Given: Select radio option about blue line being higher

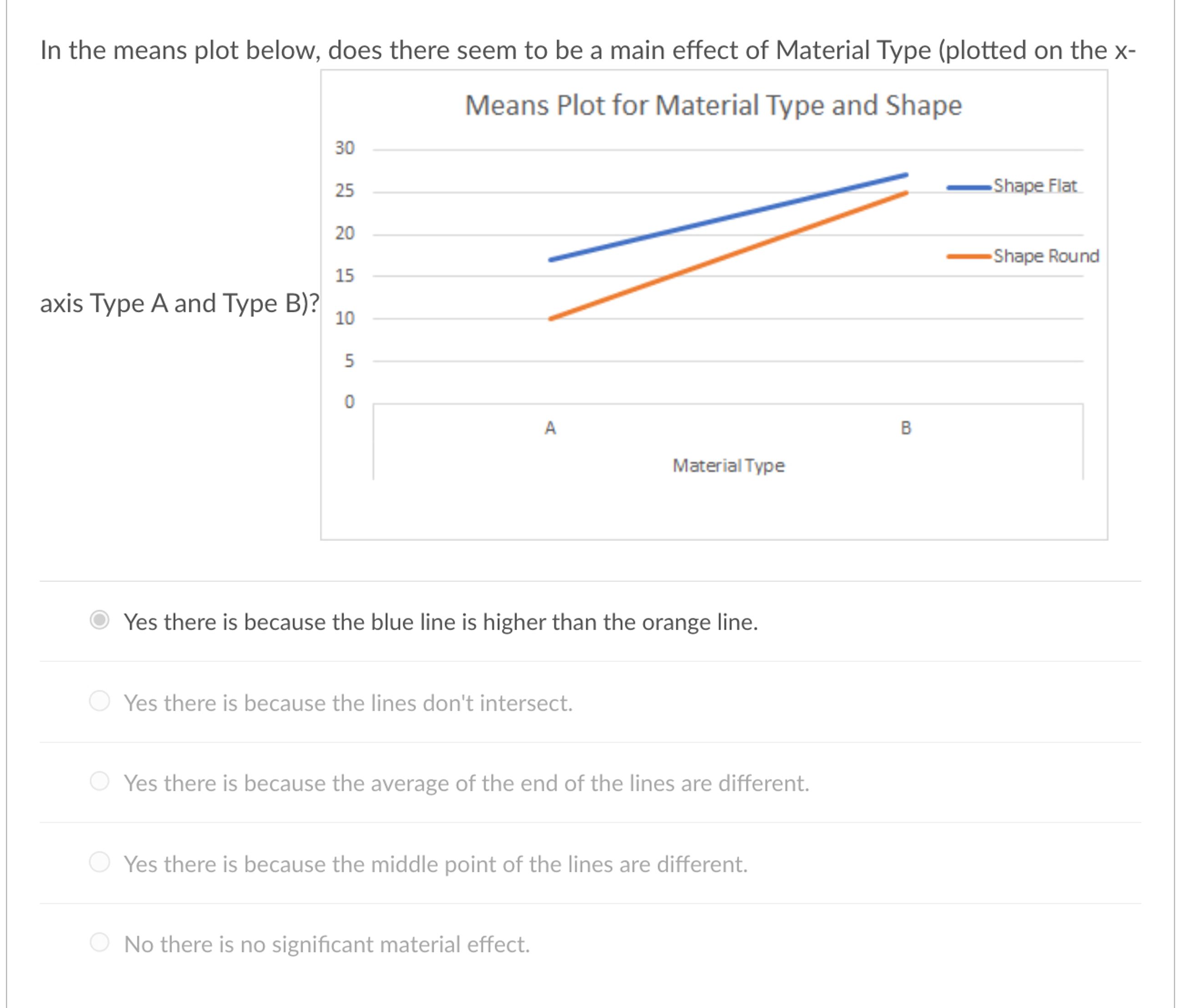Looking at the screenshot, I should (100, 621).
